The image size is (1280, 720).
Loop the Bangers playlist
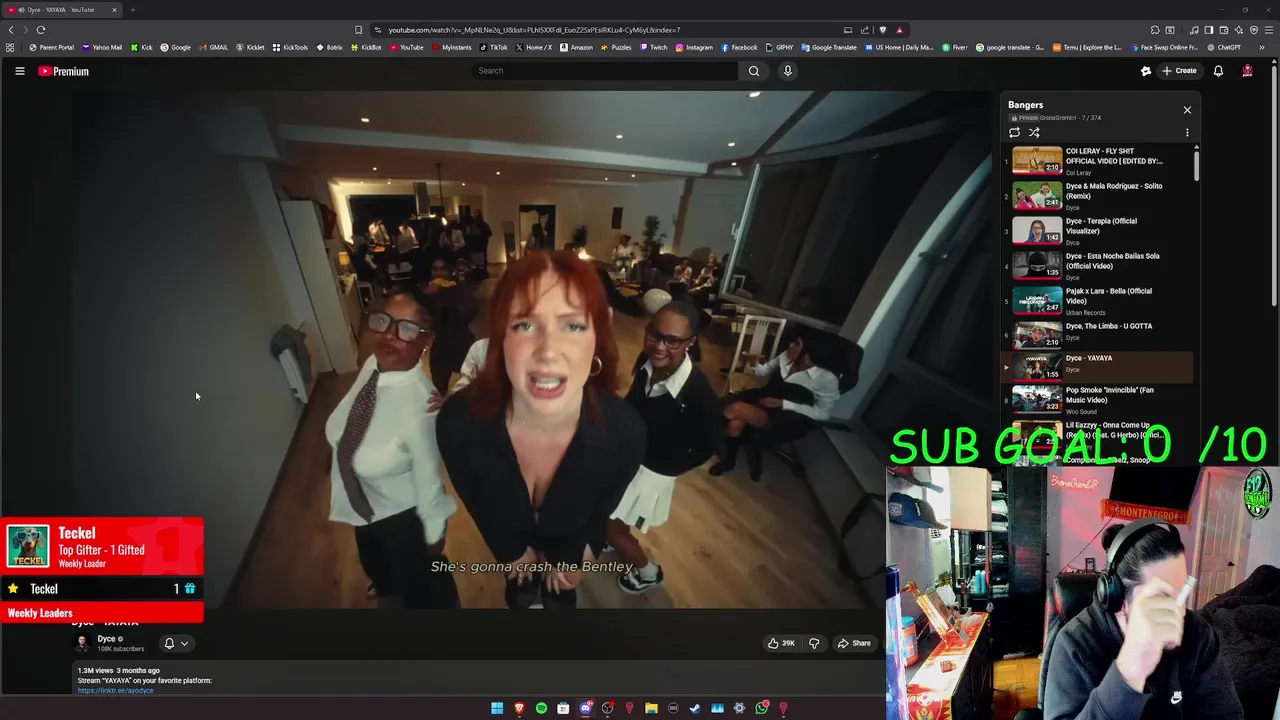click(x=1014, y=132)
